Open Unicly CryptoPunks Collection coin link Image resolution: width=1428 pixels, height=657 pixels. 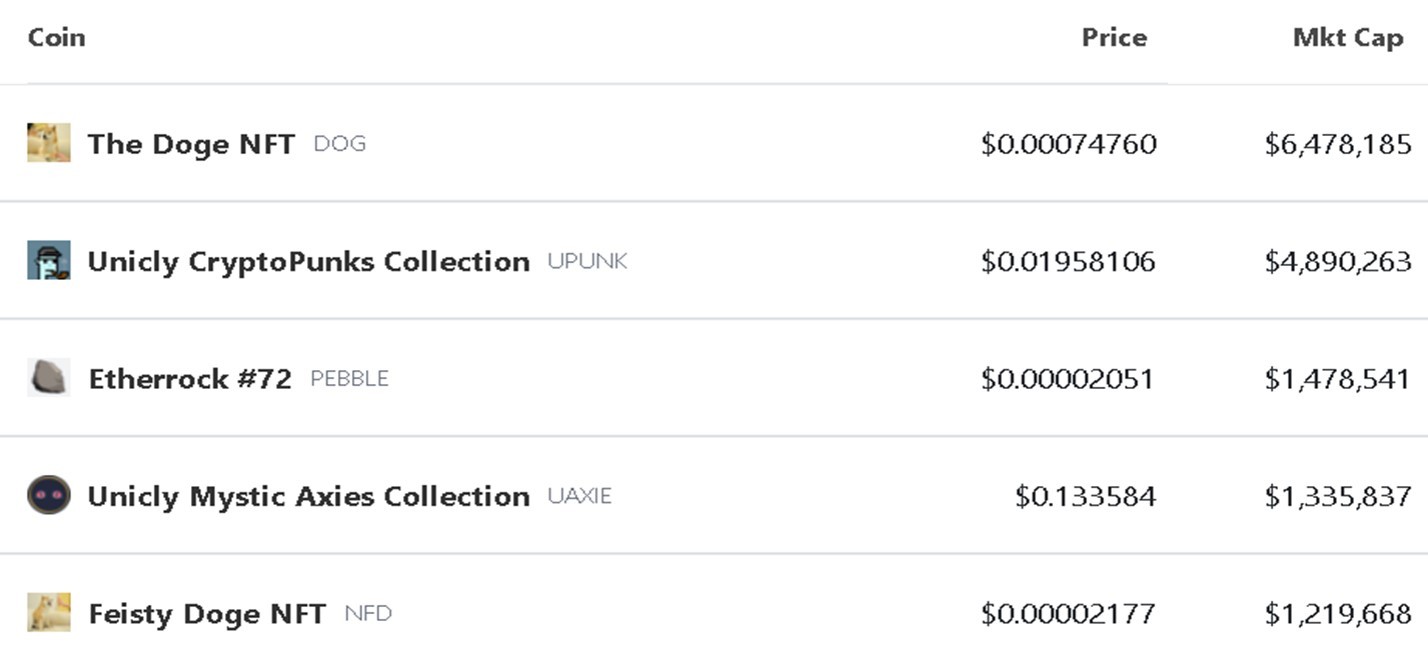309,261
